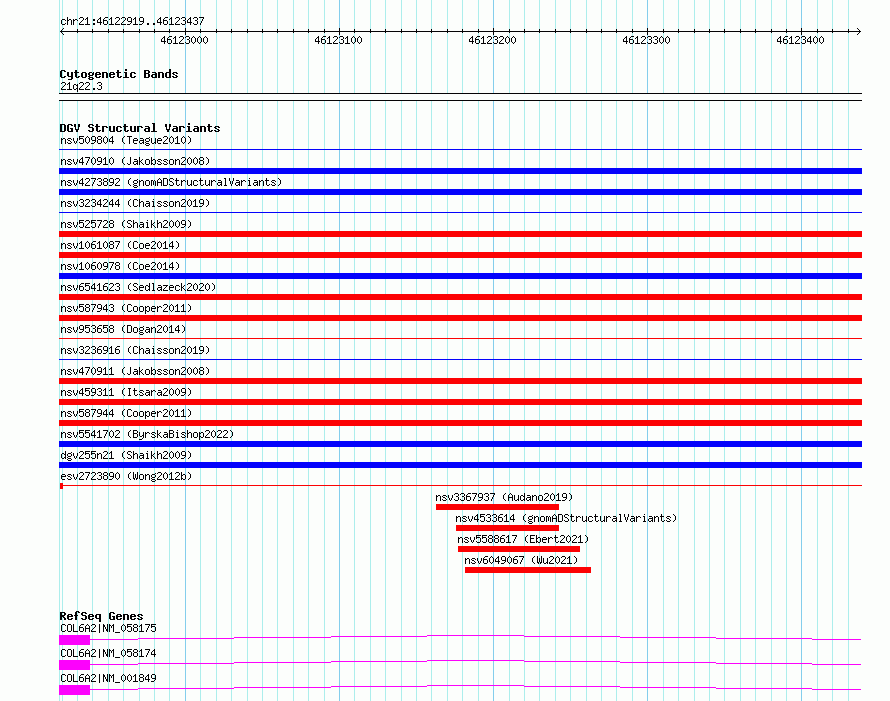
Task: Select the nsv4533614 gnomADStructuralVariants short red bar
Action: point(507,528)
